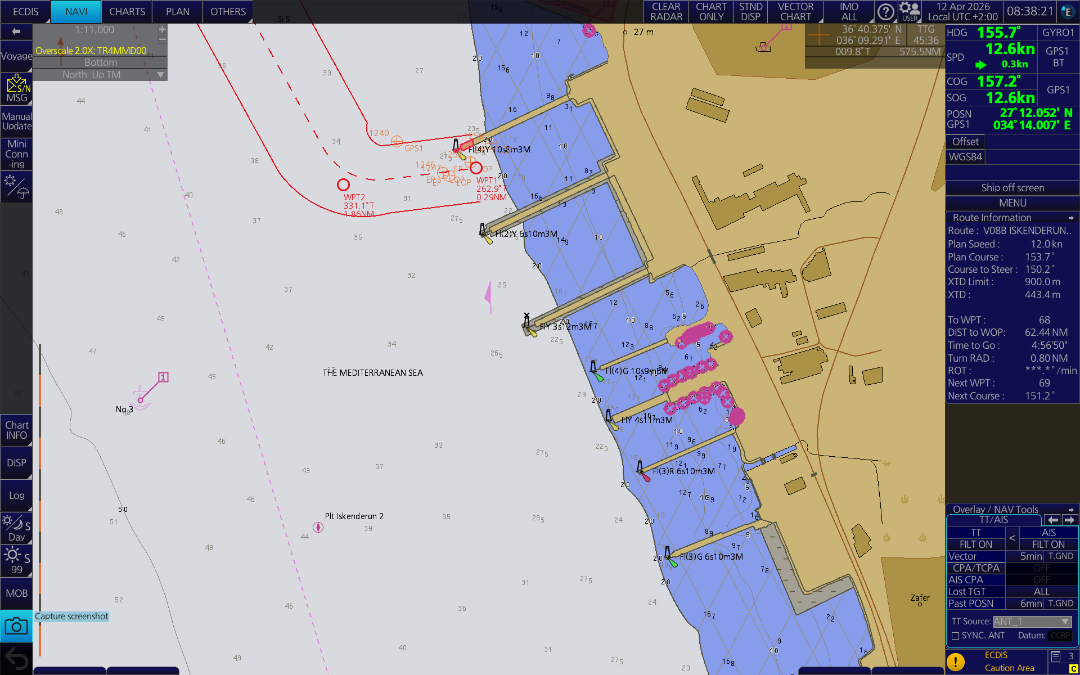This screenshot has width=1080, height=675.
Task: Click the S/N MSG envelope icon
Action: [16, 89]
